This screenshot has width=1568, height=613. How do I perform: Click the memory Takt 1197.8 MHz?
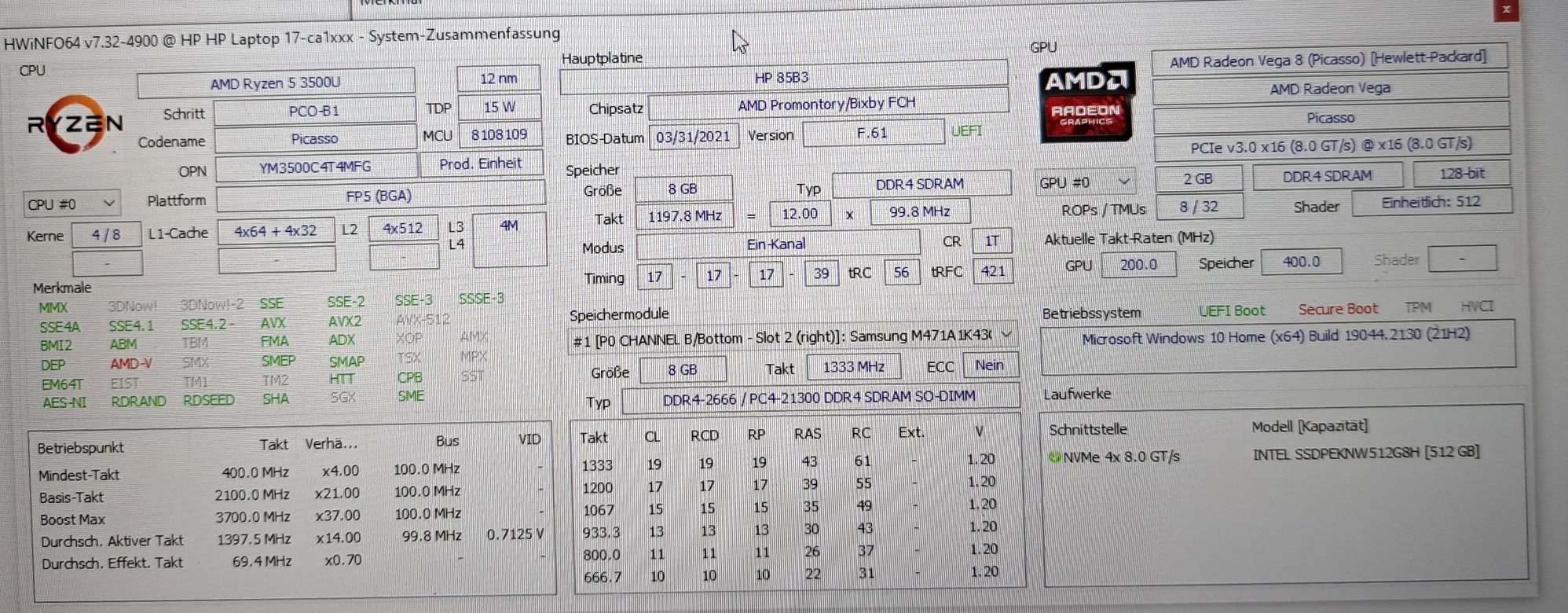684,215
